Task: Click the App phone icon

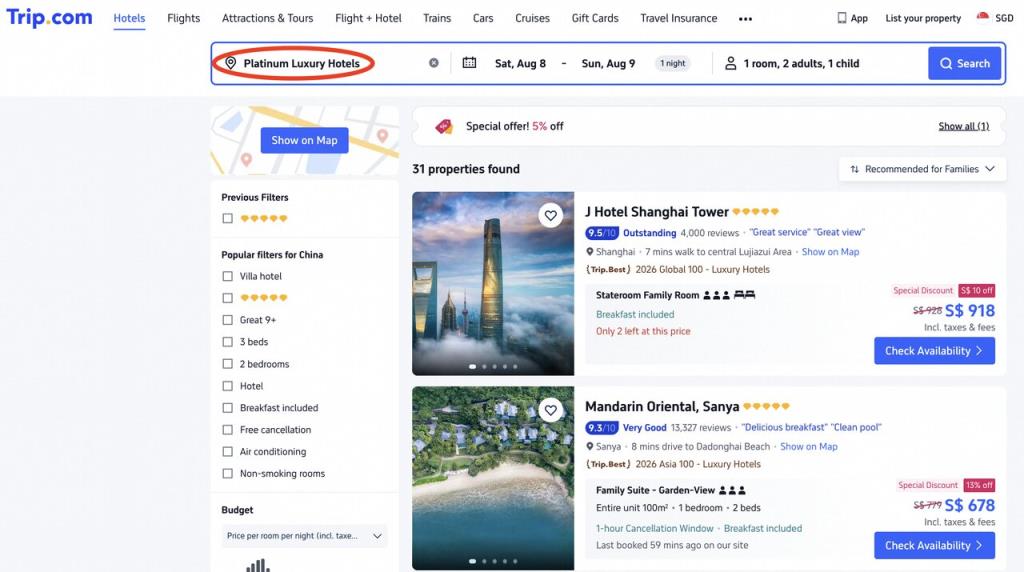Action: (x=842, y=18)
